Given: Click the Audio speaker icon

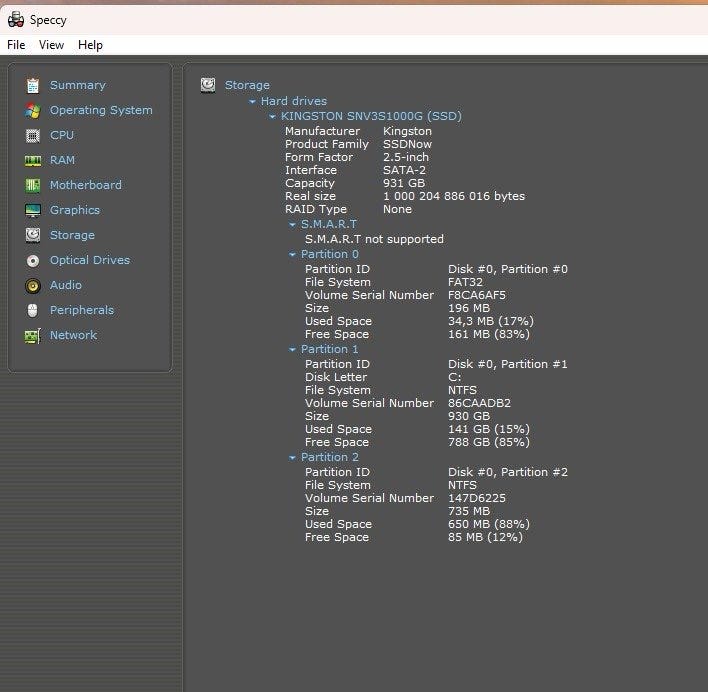Looking at the screenshot, I should (x=33, y=286).
